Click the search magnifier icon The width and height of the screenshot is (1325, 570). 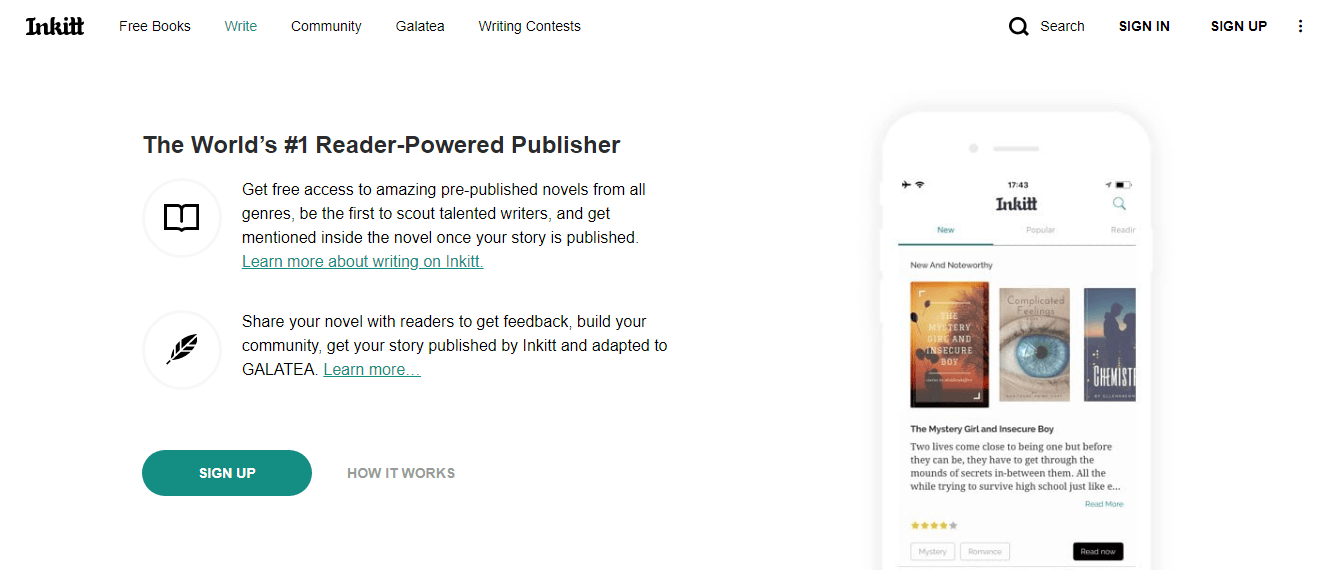coord(1018,27)
